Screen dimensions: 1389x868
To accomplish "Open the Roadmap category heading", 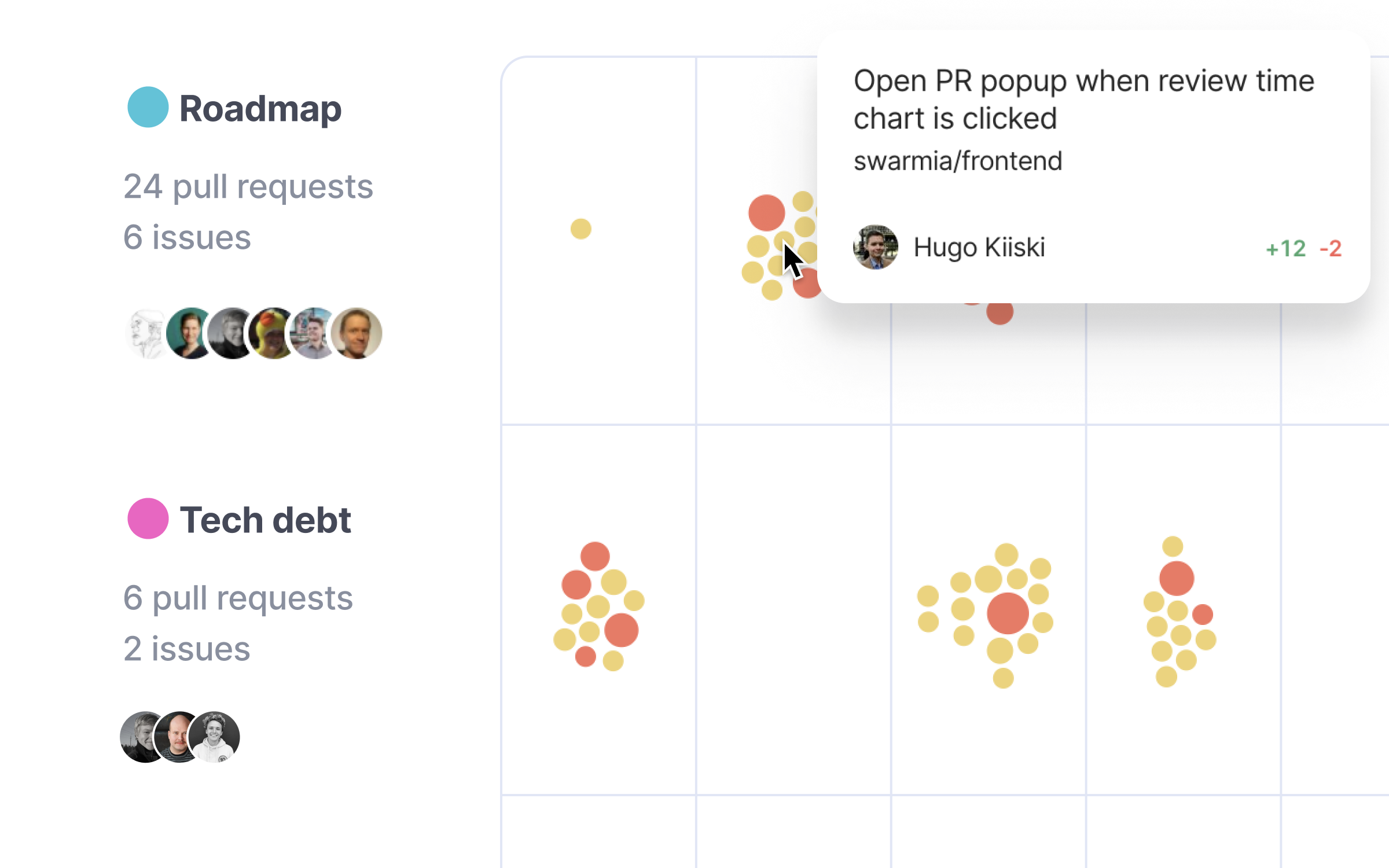I will pos(260,109).
